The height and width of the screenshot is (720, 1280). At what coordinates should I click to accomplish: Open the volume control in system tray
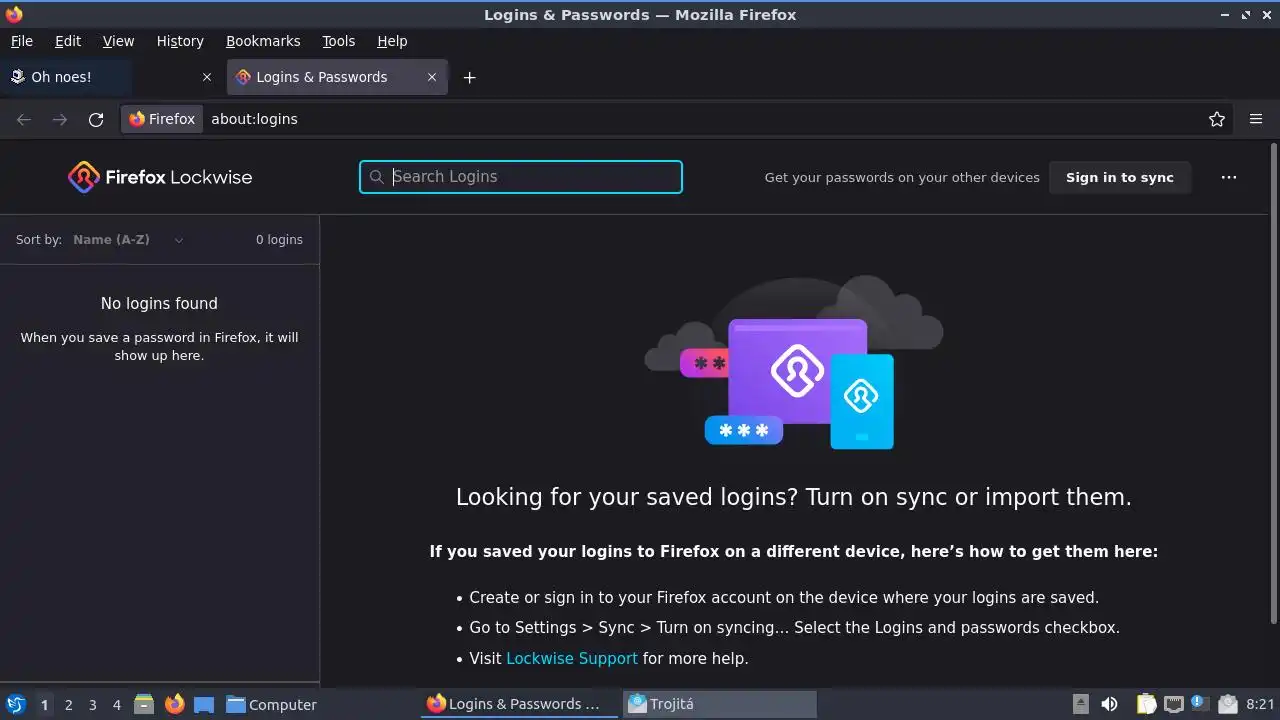click(1109, 704)
